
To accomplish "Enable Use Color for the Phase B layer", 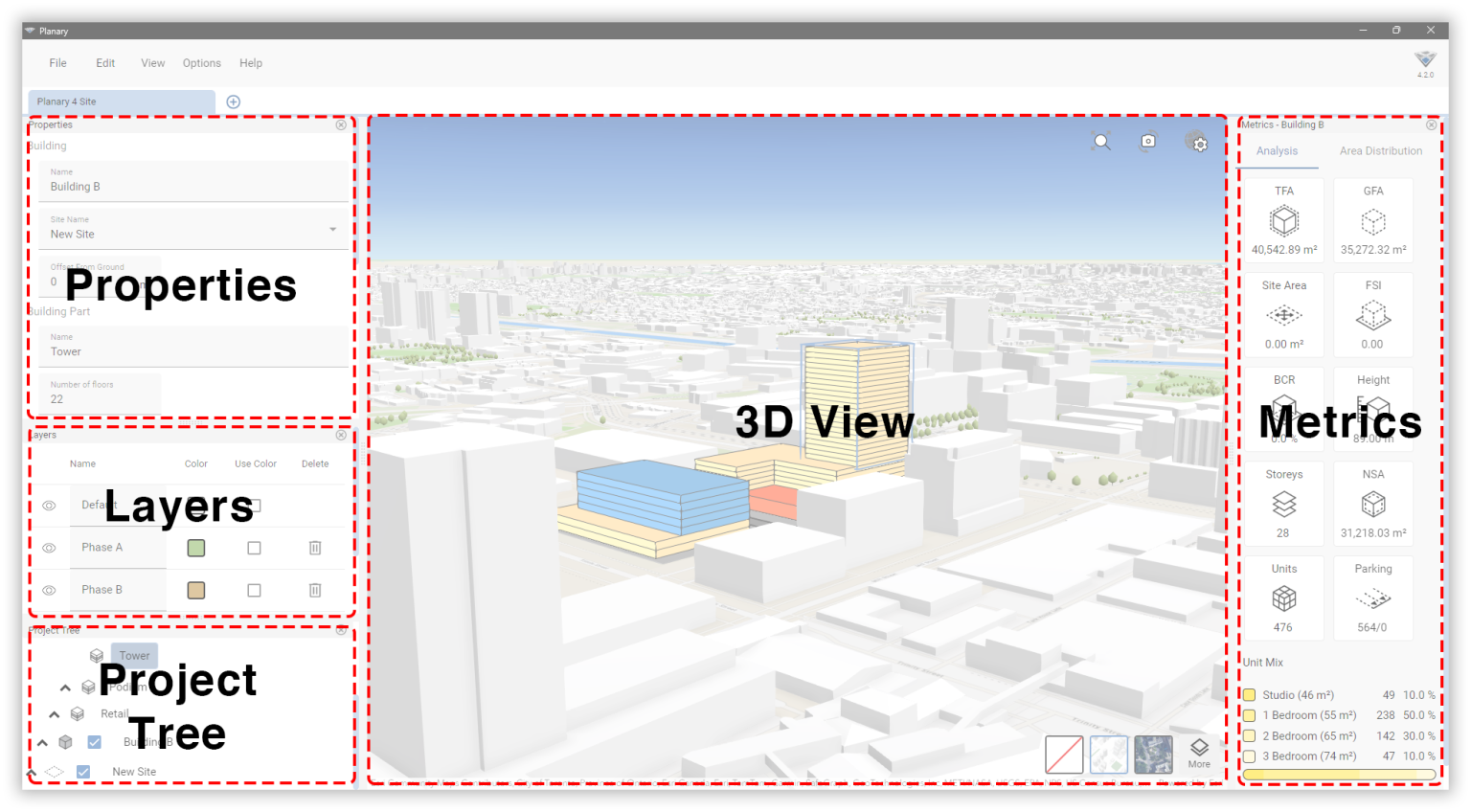I will point(254,590).
